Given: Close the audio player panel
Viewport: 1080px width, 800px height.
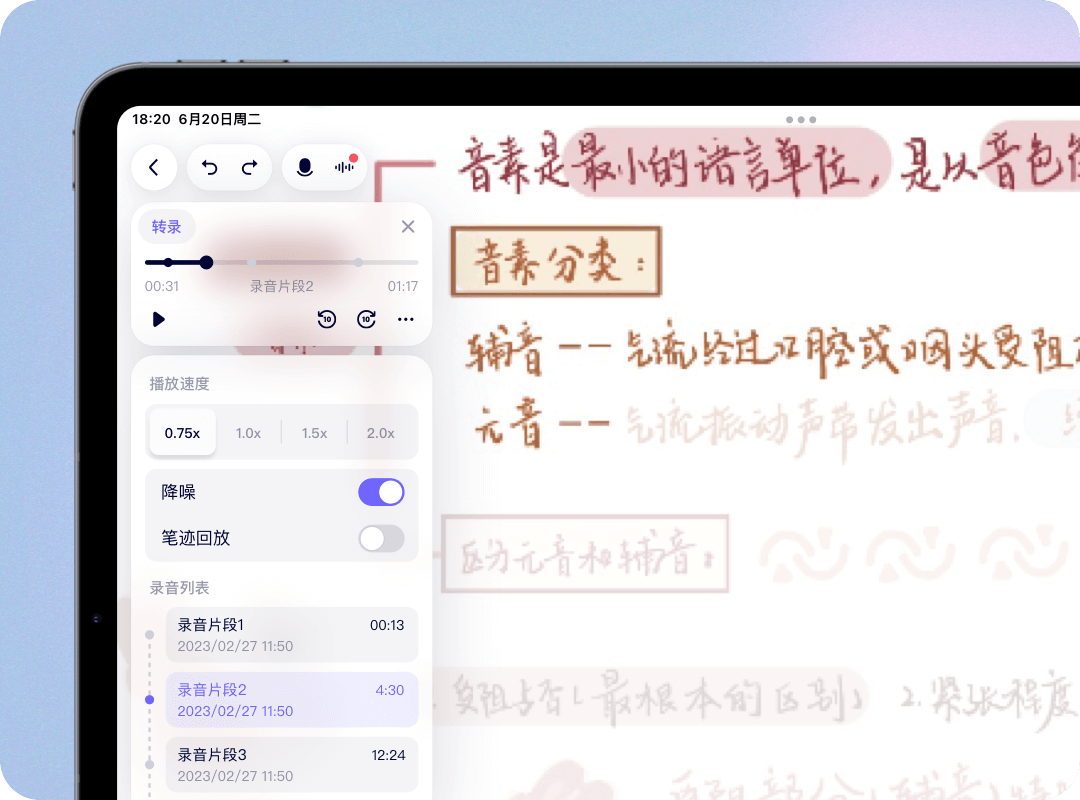Looking at the screenshot, I should coord(407,226).
